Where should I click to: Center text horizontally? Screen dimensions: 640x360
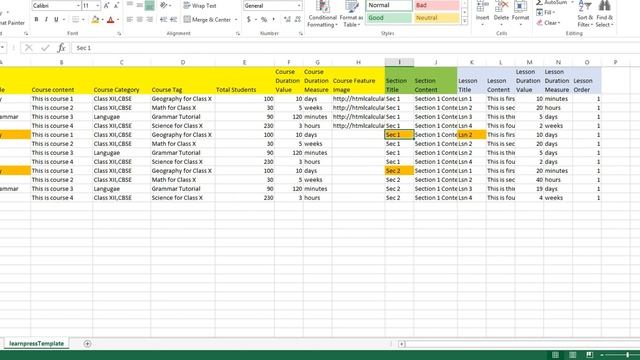coord(140,20)
